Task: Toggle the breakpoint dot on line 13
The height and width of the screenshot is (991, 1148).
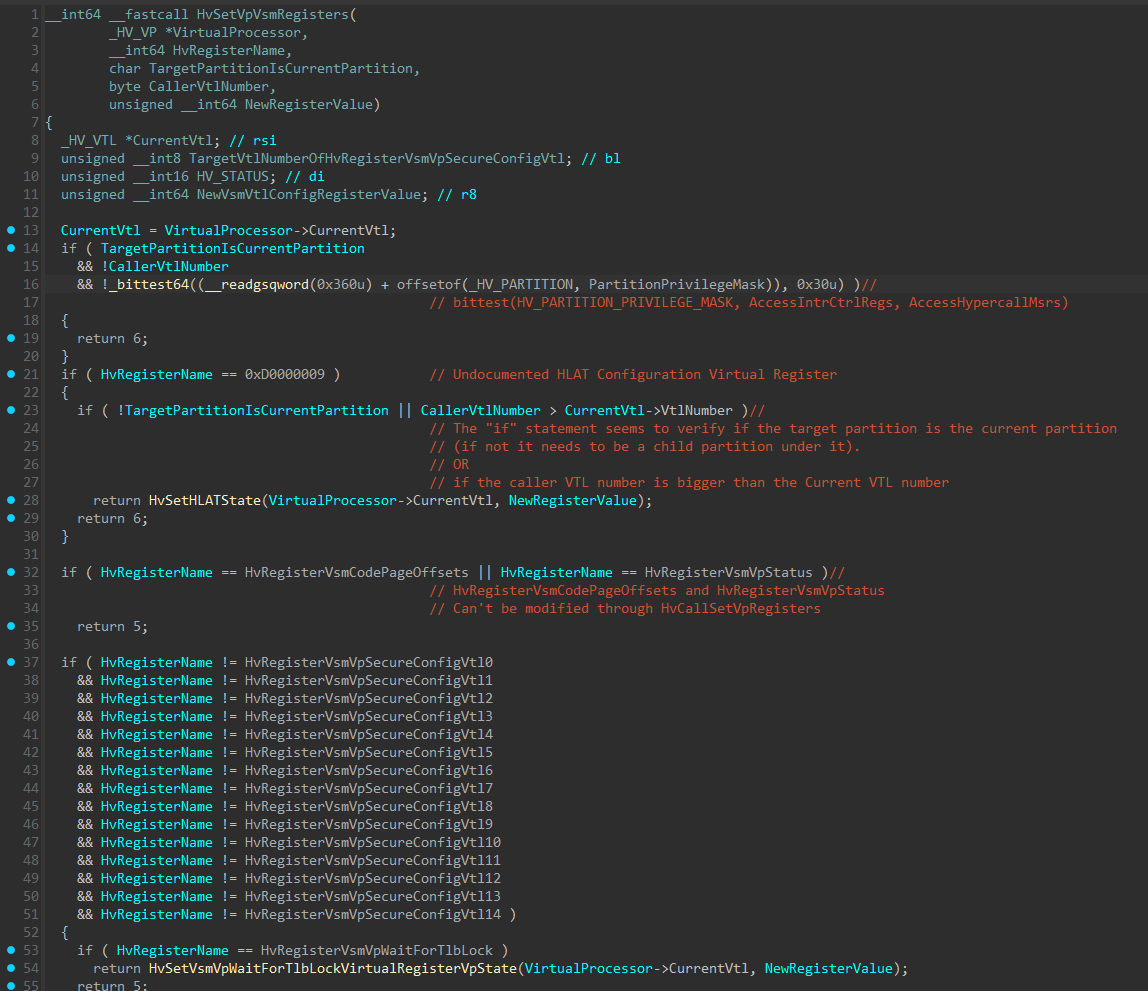Action: pos(11,230)
